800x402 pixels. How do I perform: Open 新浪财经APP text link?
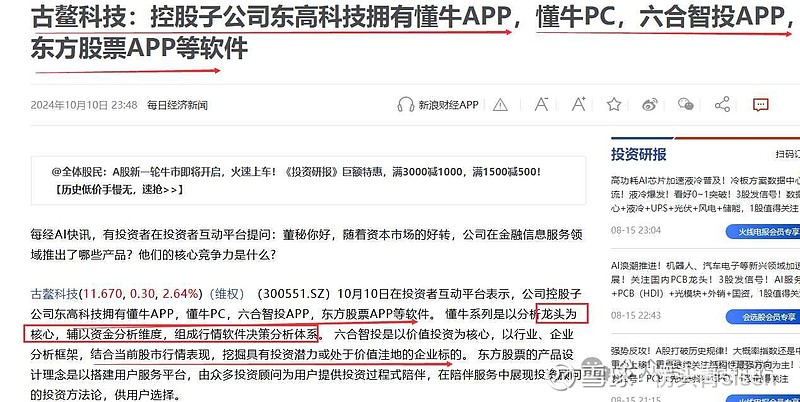pyautogui.click(x=448, y=105)
